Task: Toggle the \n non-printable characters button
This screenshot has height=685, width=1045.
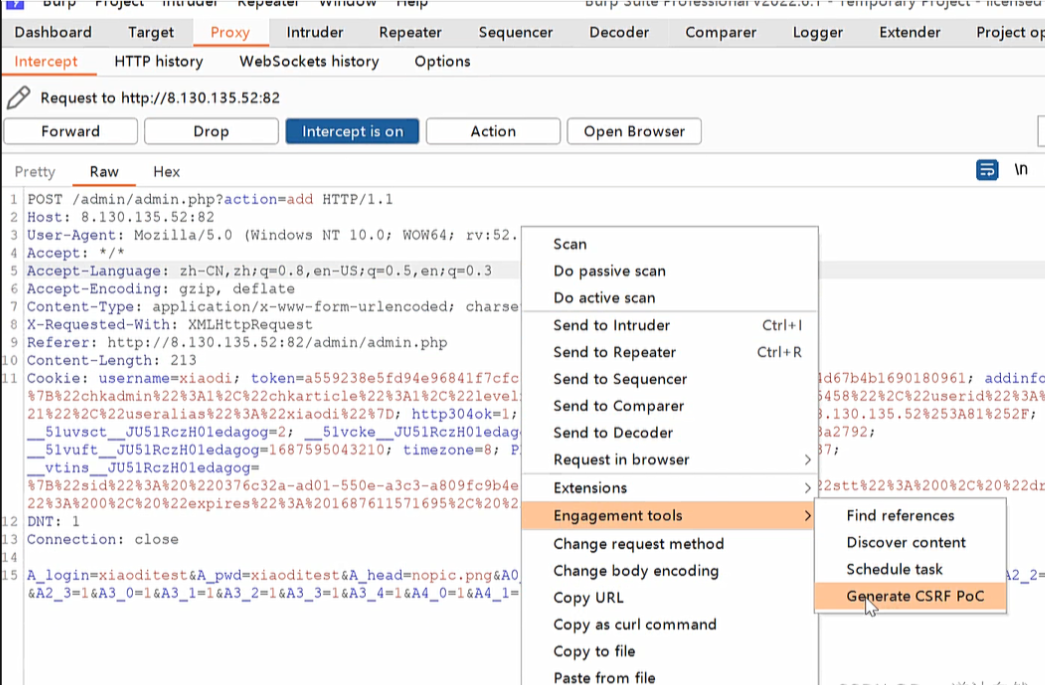Action: pos(1020,170)
